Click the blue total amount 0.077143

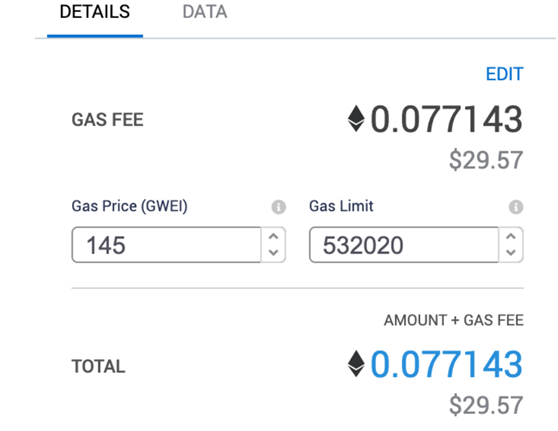coord(447,364)
